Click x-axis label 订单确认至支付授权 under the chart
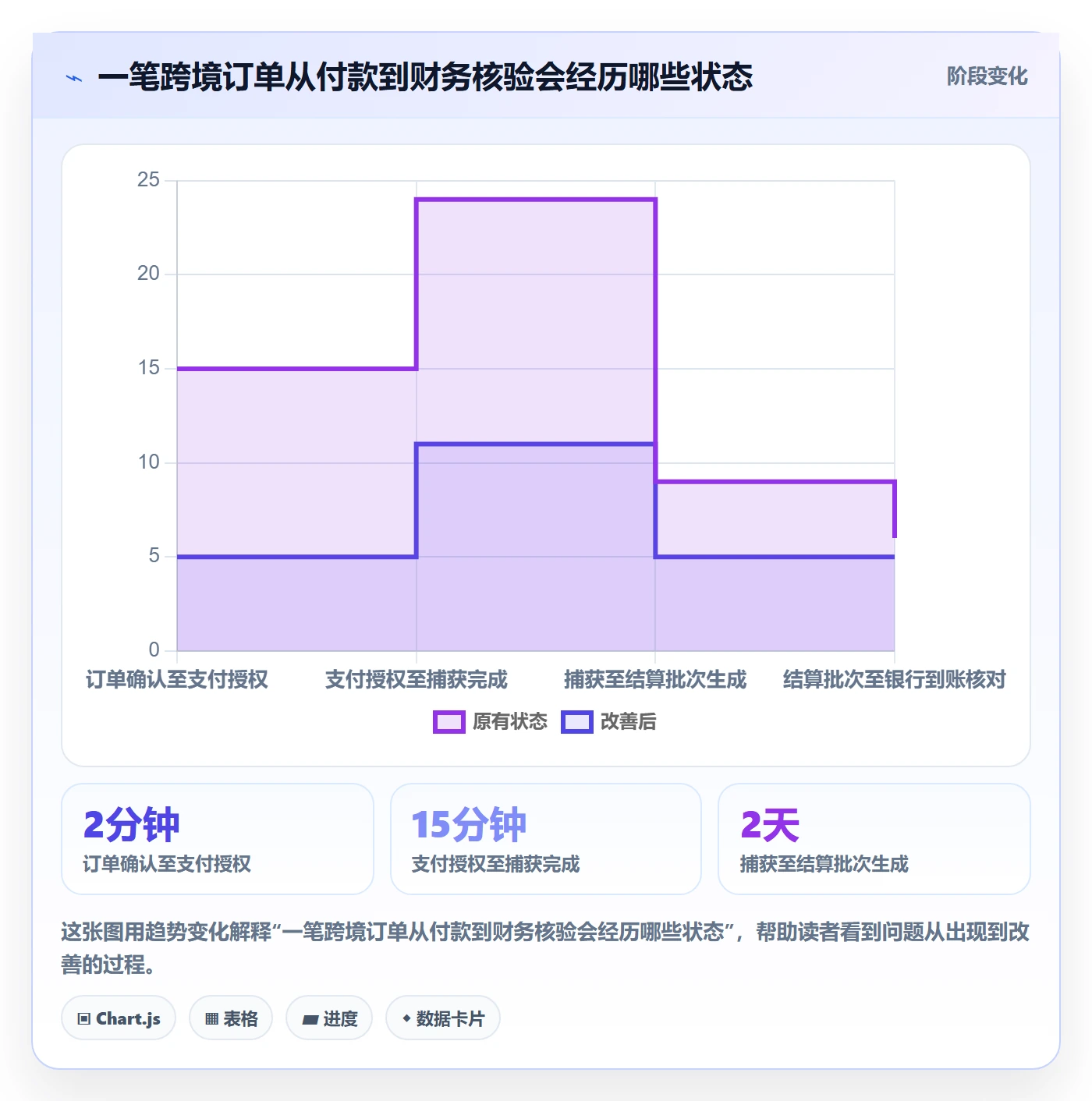The image size is (1092, 1101). tap(177, 679)
